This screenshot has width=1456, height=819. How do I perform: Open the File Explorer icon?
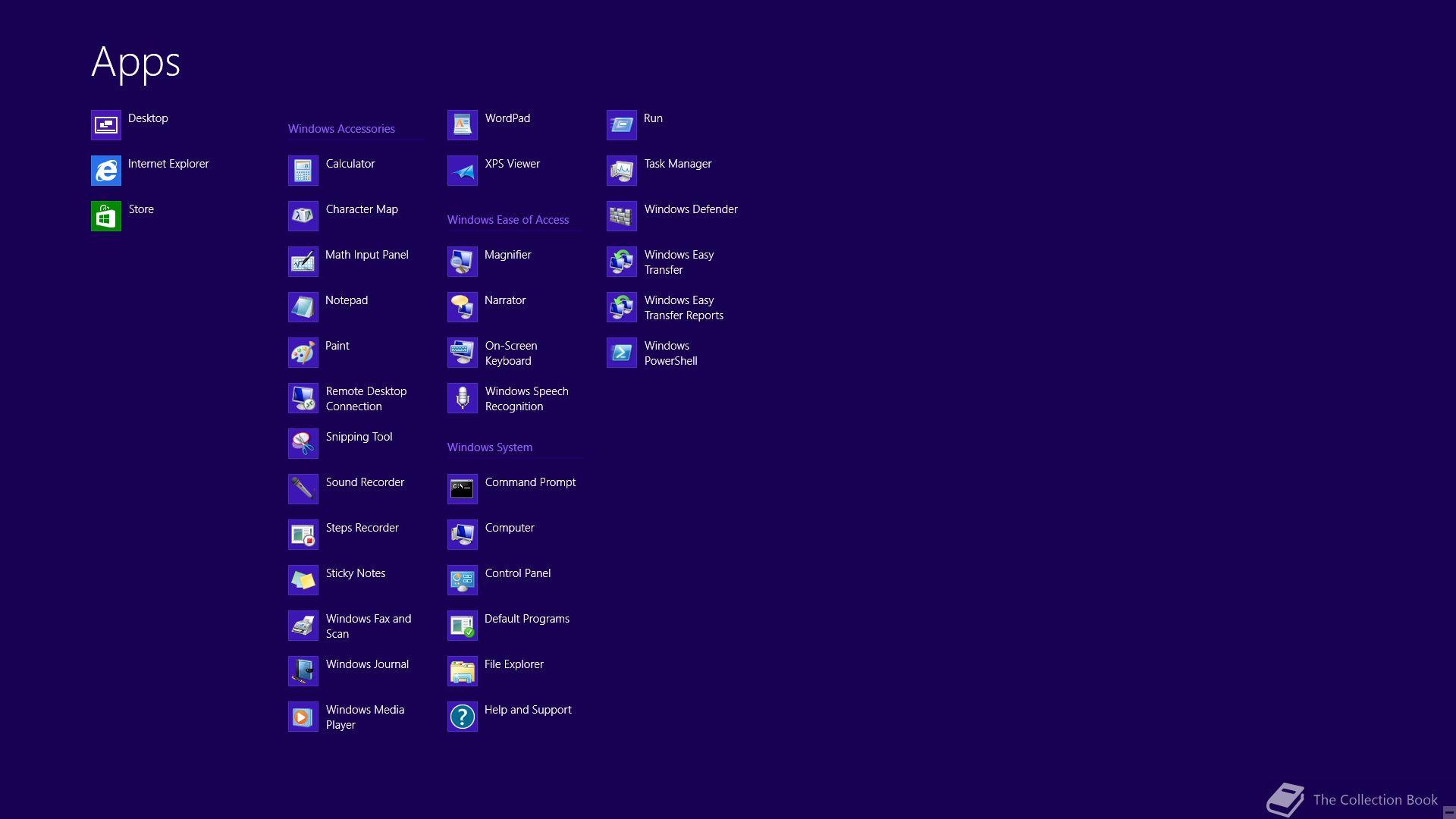463,671
